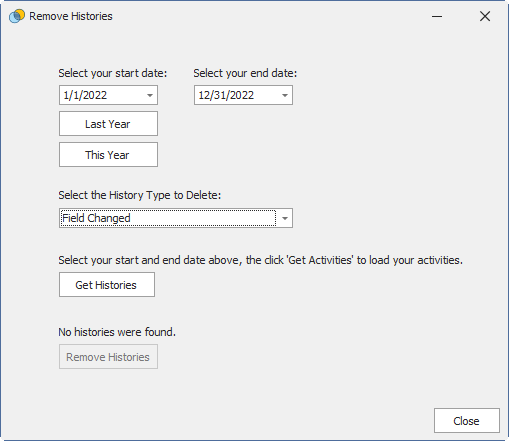This screenshot has height=441, width=509.
Task: Click the 'Select the History Type to Delete:' label
Action: 140,195
